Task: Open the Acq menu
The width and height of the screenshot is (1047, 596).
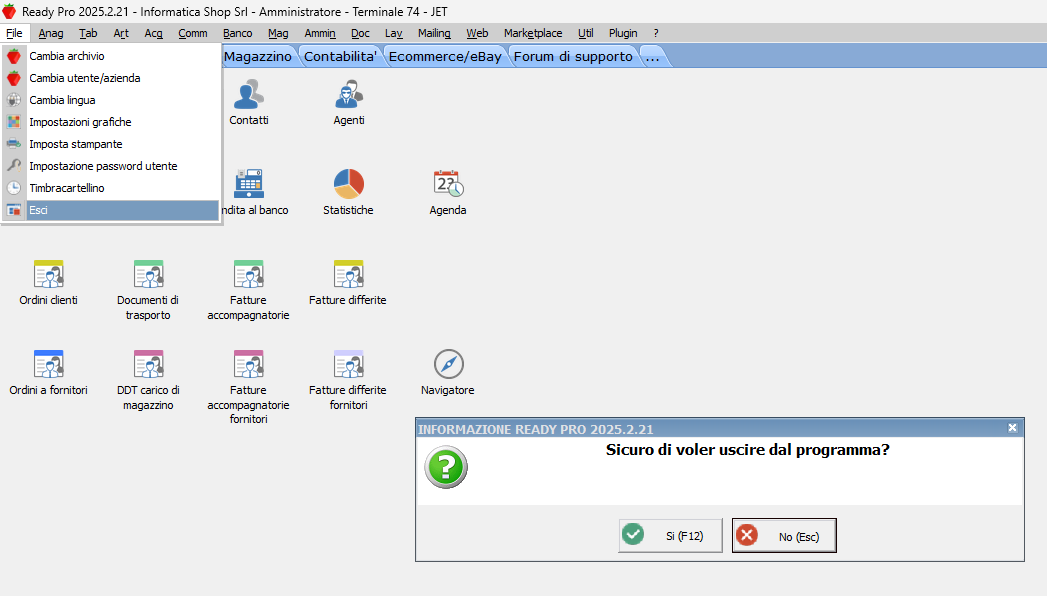Action: click(x=154, y=33)
